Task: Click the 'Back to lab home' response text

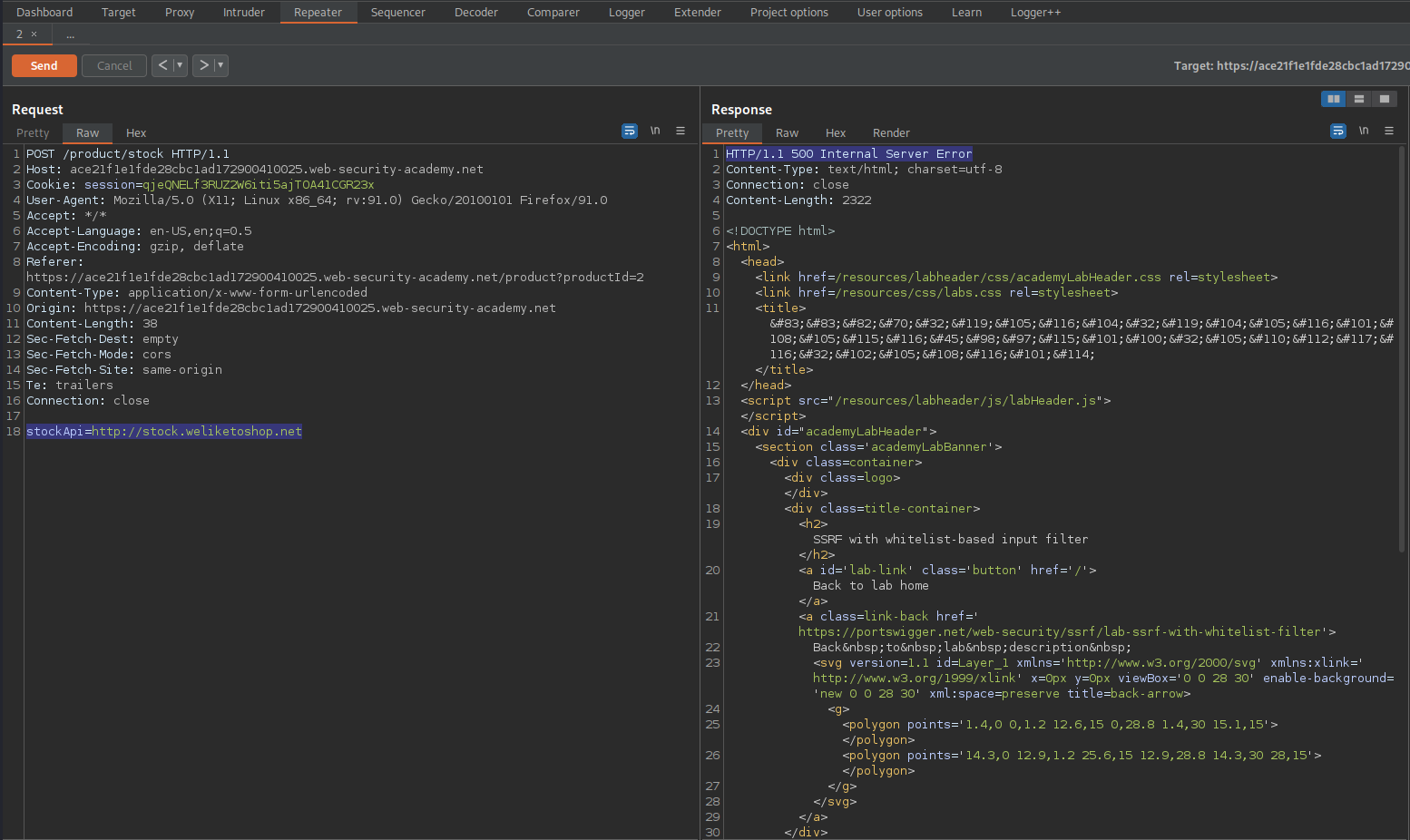Action: coord(871,585)
